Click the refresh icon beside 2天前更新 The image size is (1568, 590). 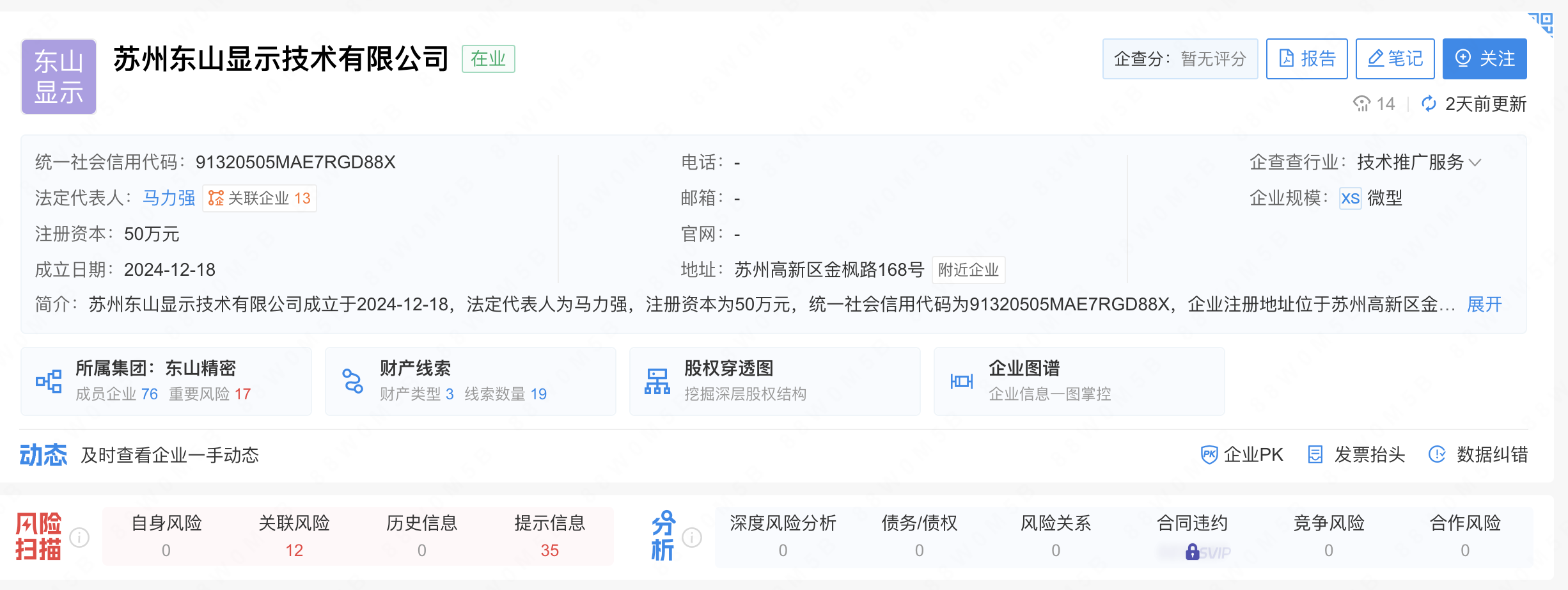coord(1429,104)
